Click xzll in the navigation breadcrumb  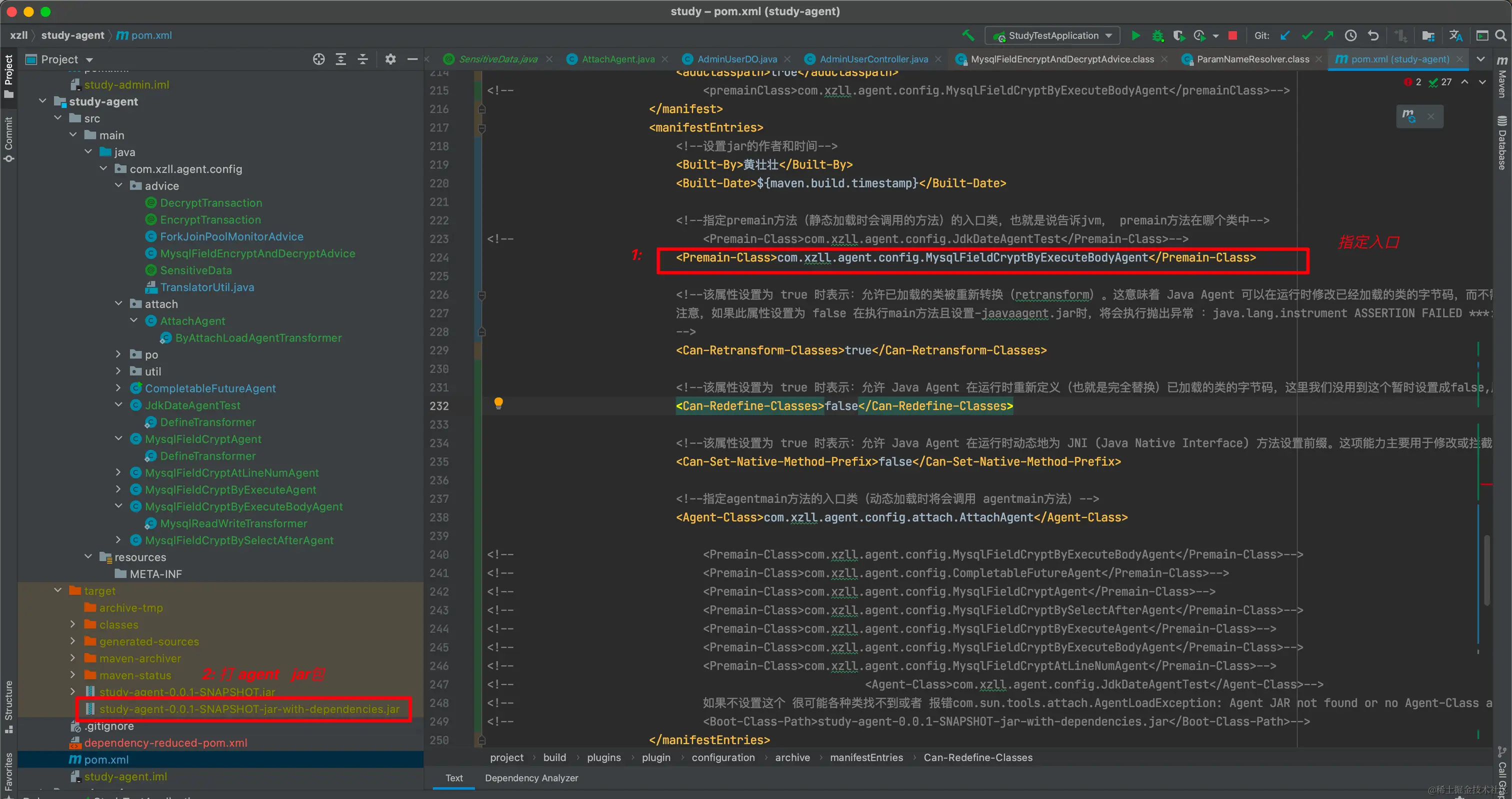click(19, 35)
